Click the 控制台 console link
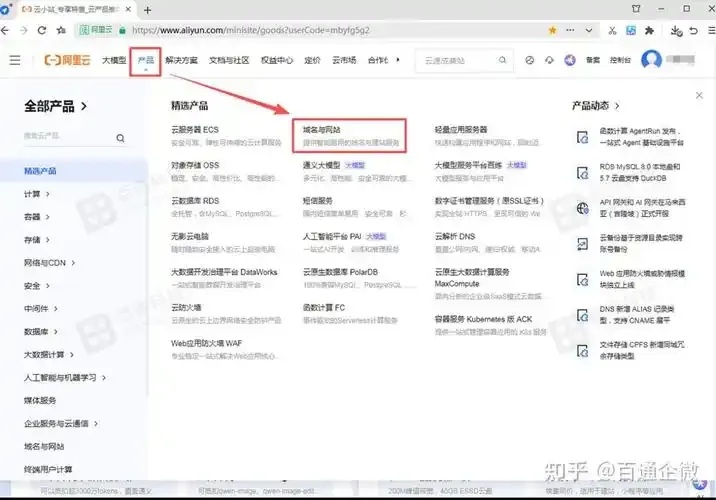Viewport: 716px width, 500px height. (620, 60)
